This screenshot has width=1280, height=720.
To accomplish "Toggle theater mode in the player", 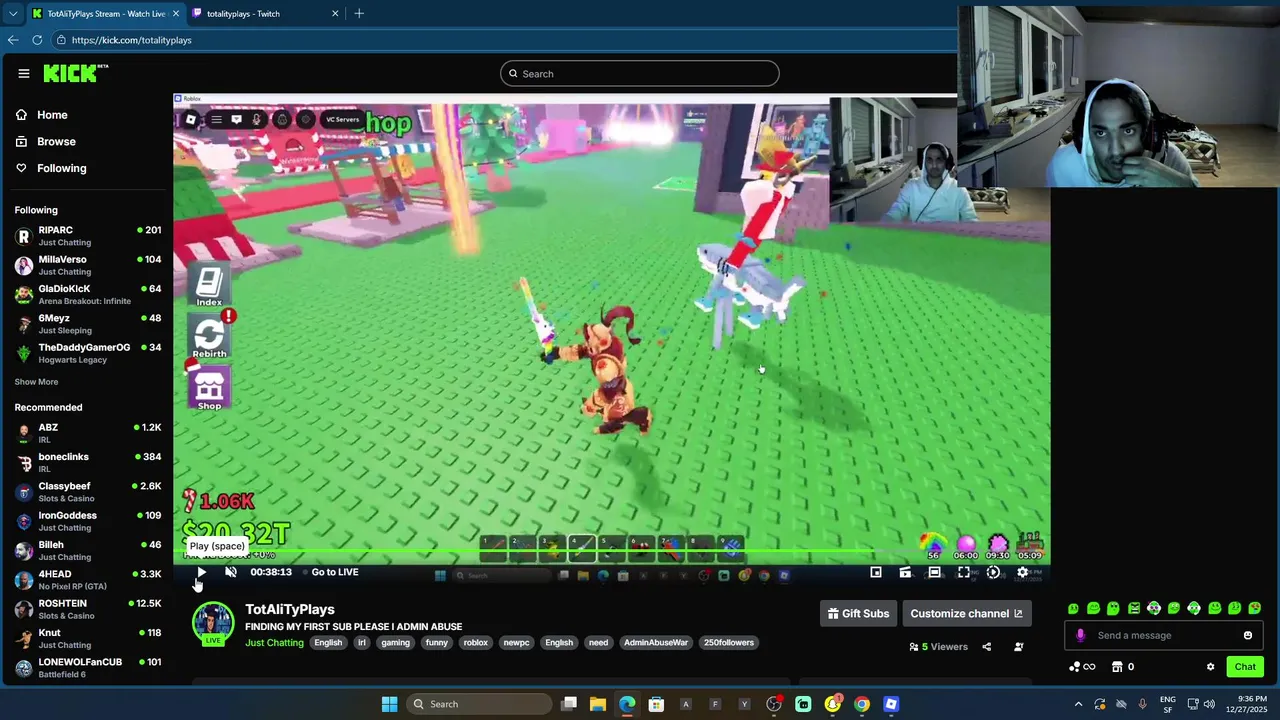I will click(934, 572).
